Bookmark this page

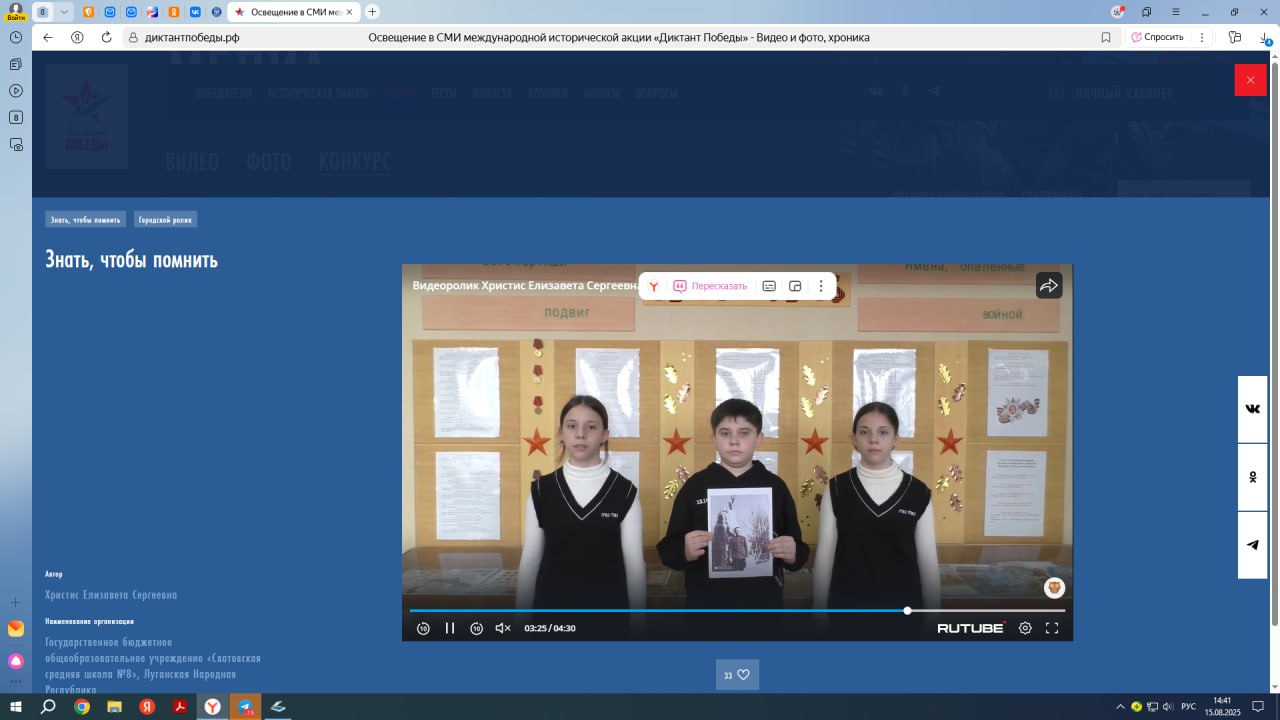pyautogui.click(x=1105, y=37)
